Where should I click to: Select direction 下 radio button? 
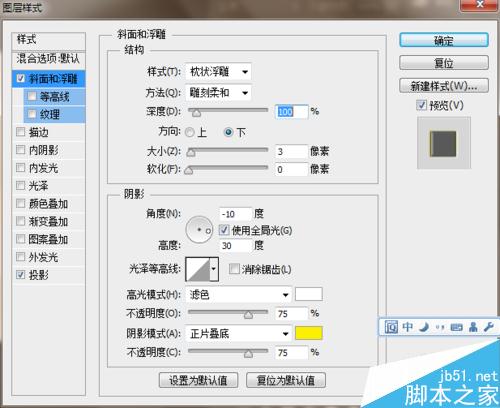point(228,132)
